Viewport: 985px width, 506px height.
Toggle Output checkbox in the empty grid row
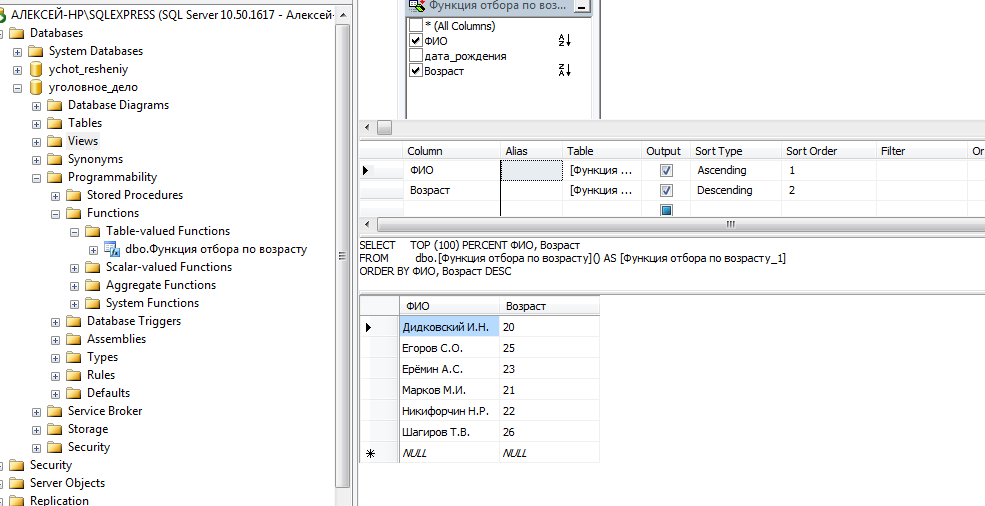tap(667, 209)
